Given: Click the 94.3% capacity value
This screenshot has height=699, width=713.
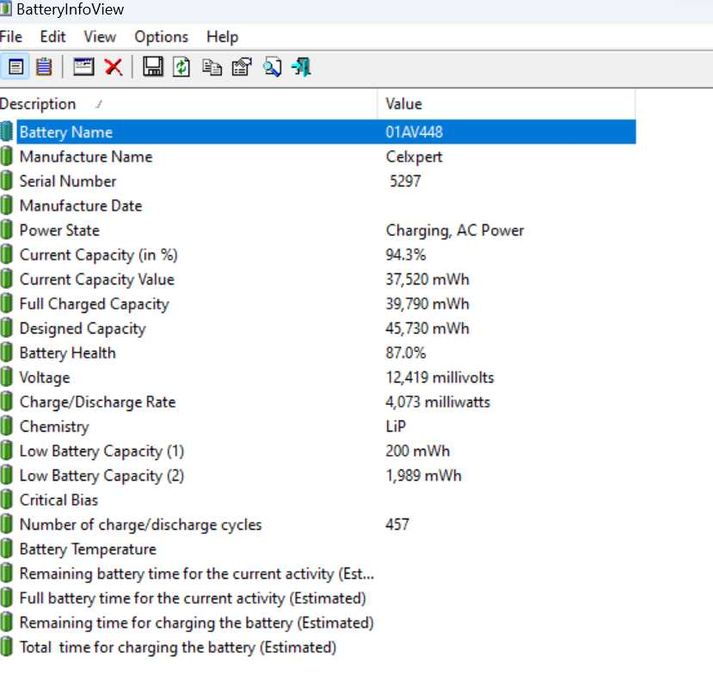Looking at the screenshot, I should tap(406, 255).
